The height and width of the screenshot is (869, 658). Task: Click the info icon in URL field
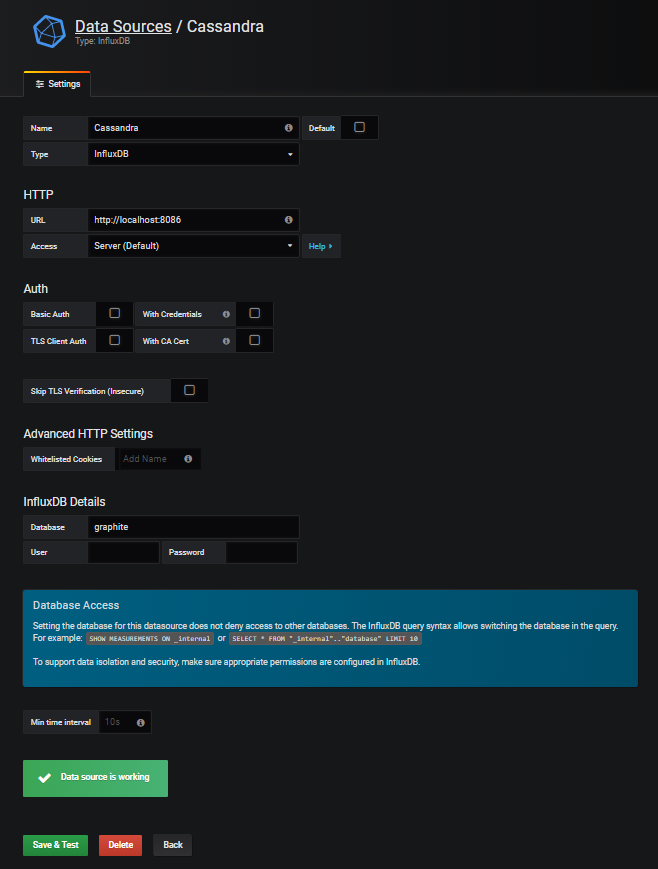tap(288, 219)
